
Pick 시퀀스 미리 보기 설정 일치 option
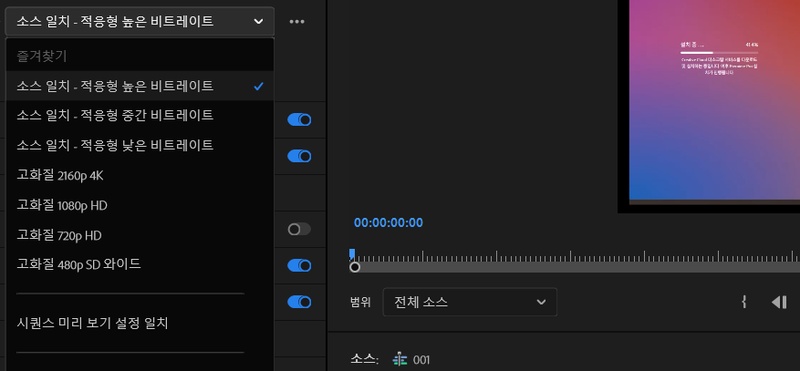(140, 323)
